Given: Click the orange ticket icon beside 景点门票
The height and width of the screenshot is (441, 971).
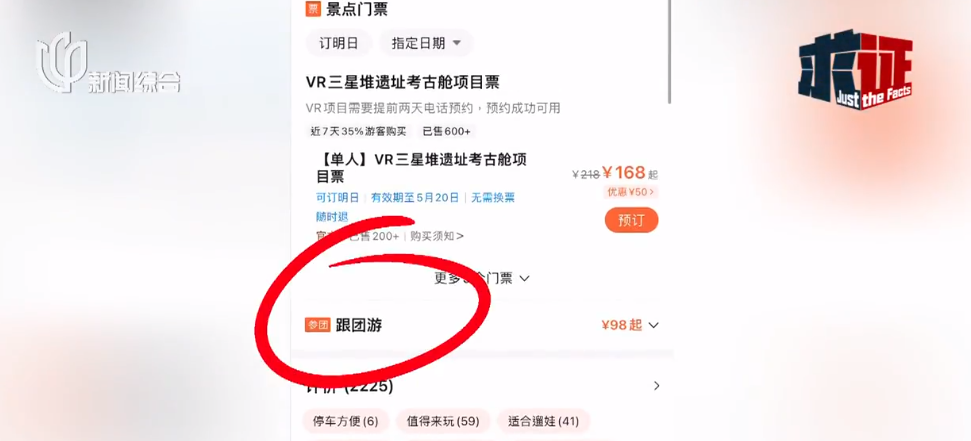Looking at the screenshot, I should [313, 9].
